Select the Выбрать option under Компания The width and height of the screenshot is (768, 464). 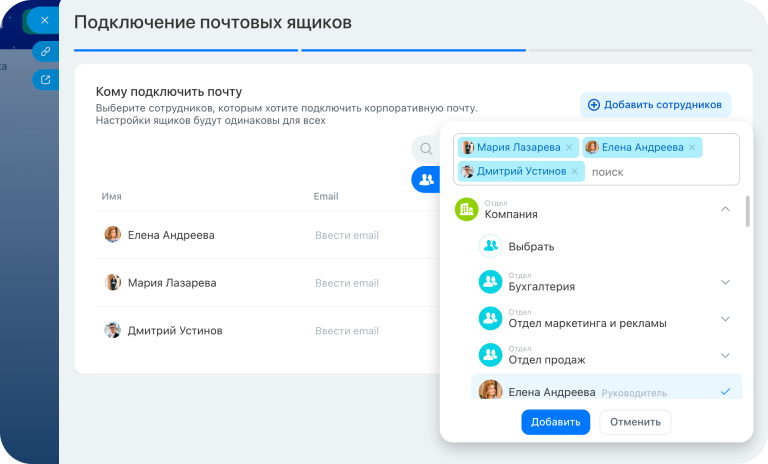click(x=530, y=246)
